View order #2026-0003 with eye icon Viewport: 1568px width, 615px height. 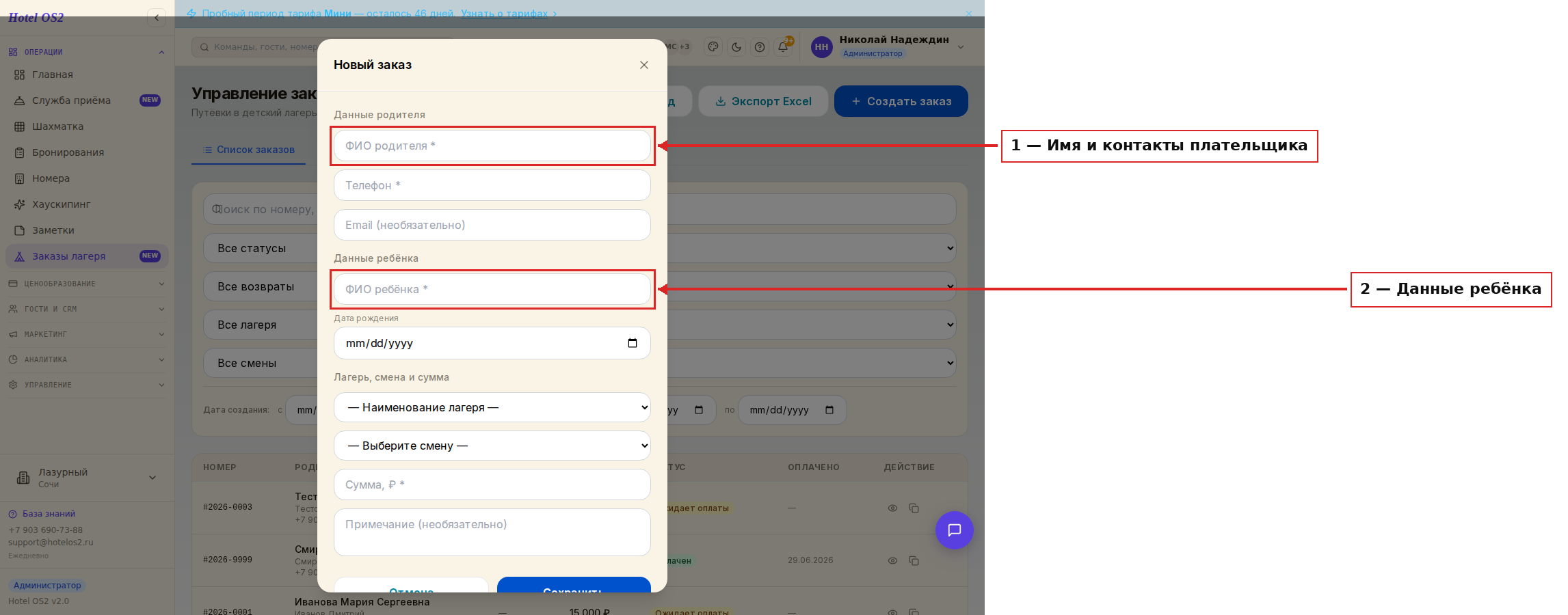click(x=892, y=508)
